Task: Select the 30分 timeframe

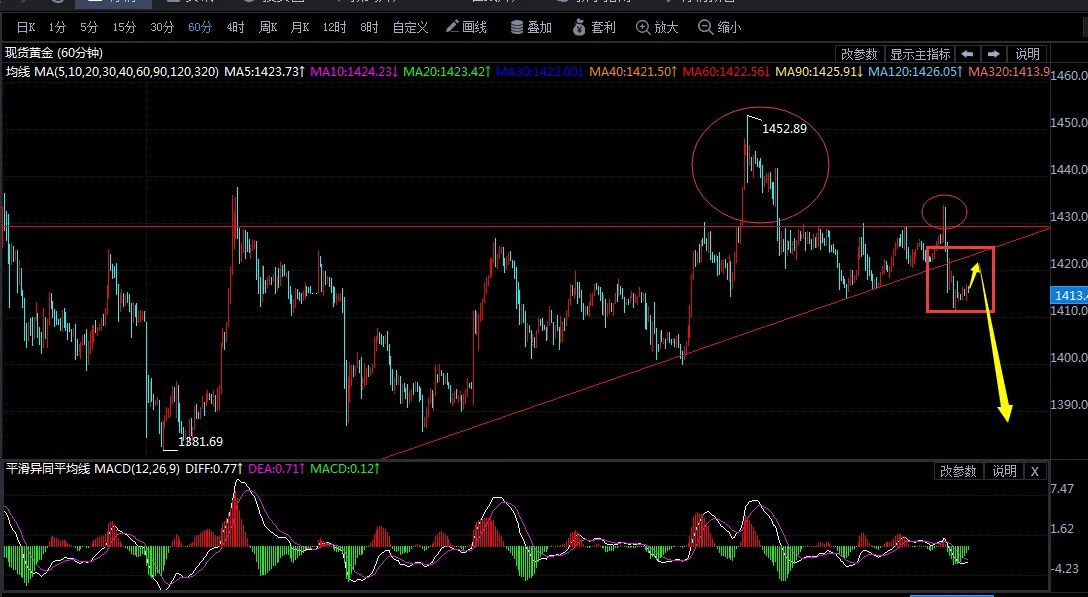Action: click(162, 27)
